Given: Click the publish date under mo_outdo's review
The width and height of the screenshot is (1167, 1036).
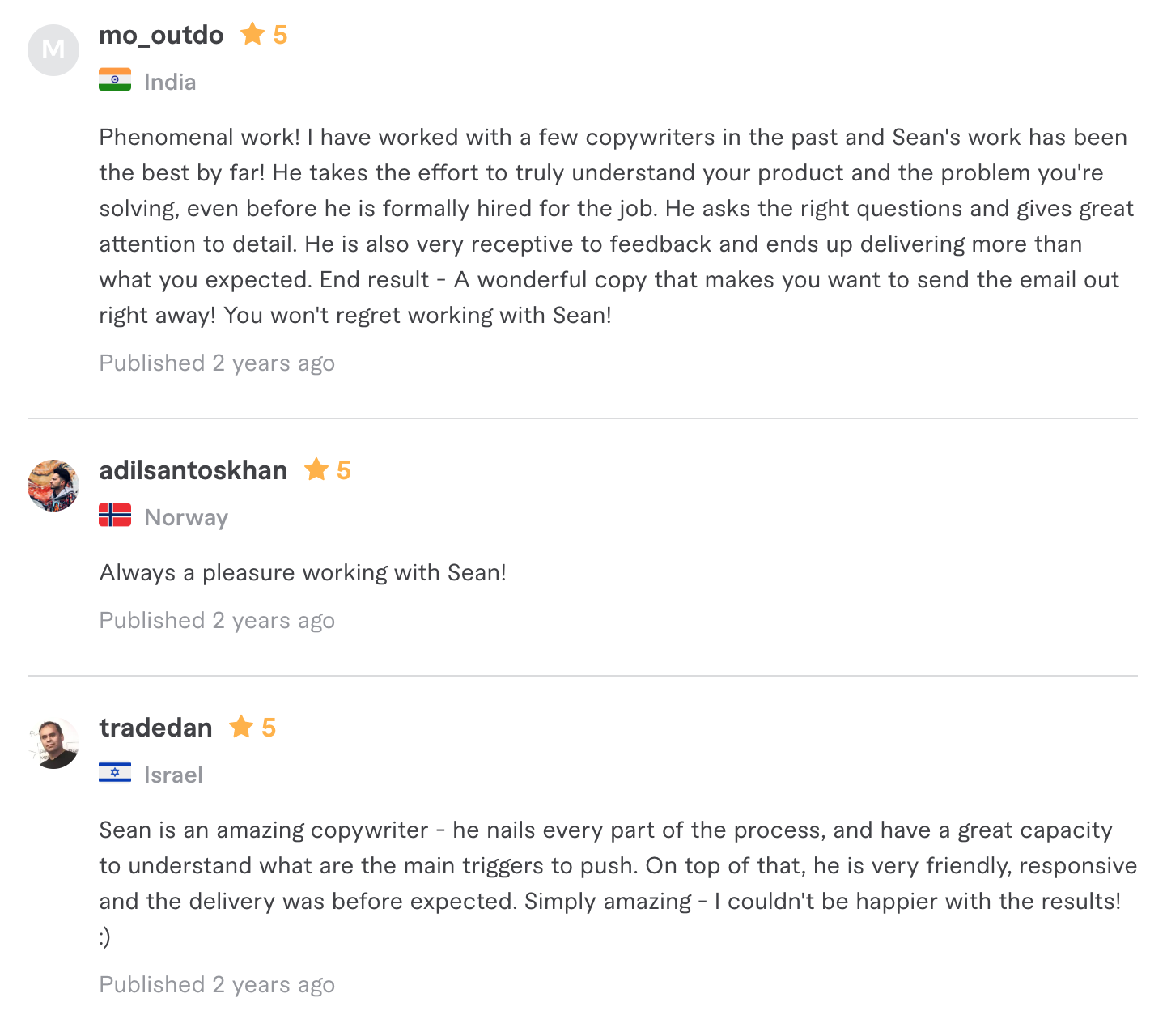Looking at the screenshot, I should click(x=217, y=363).
